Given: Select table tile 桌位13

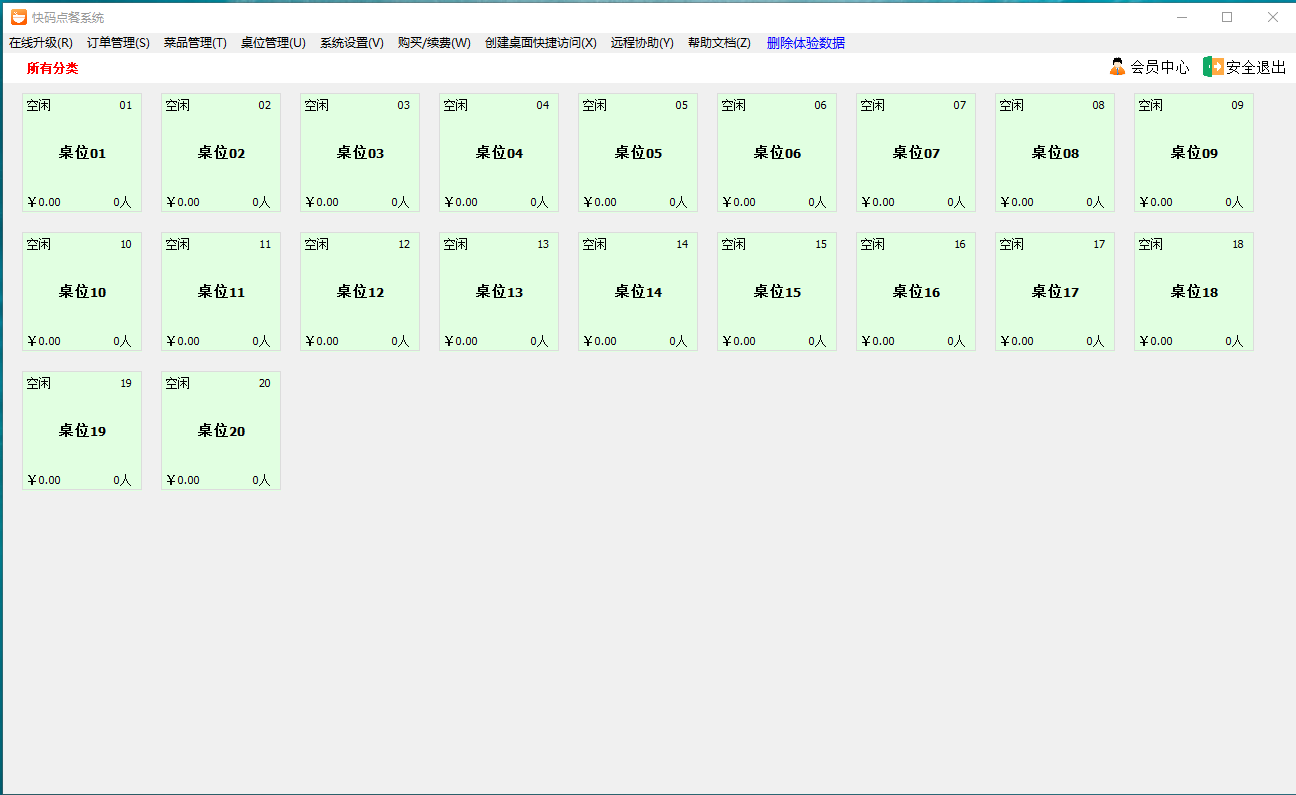Looking at the screenshot, I should 499,292.
